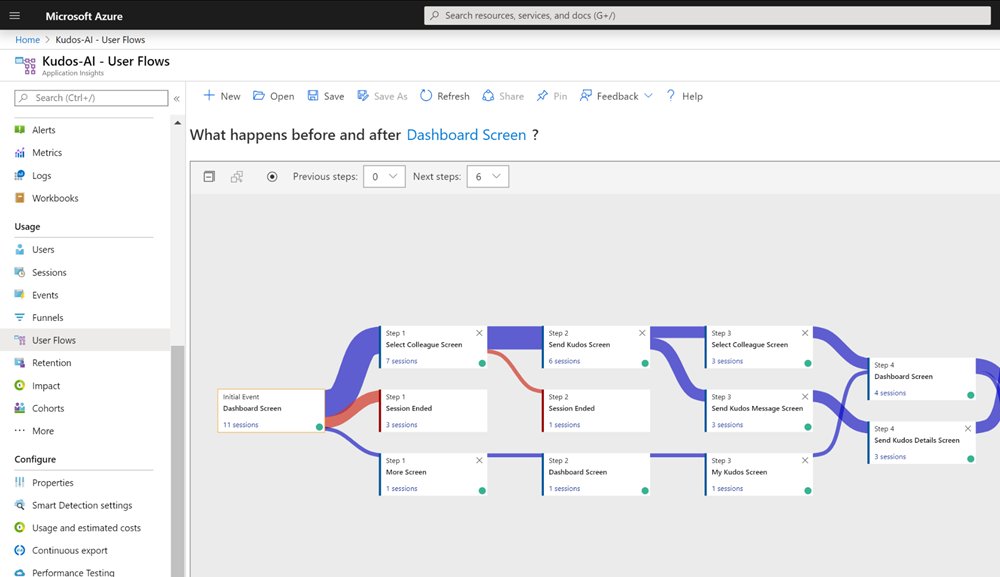The height and width of the screenshot is (577, 1000).
Task: Open Workbooks in sidebar
Action: tap(55, 198)
